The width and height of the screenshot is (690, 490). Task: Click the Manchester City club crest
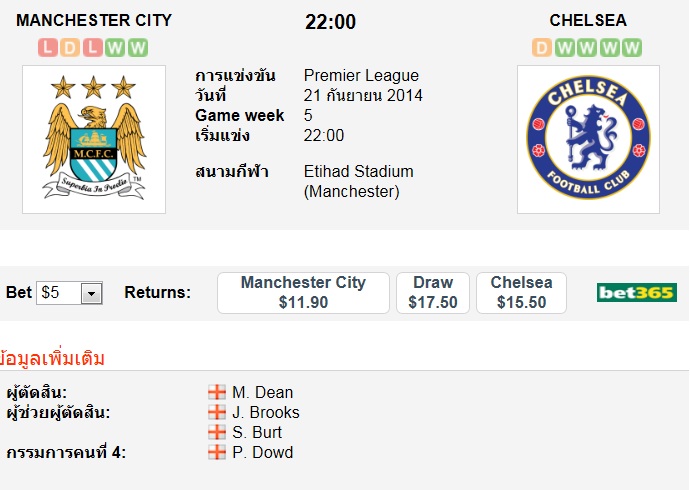94,138
